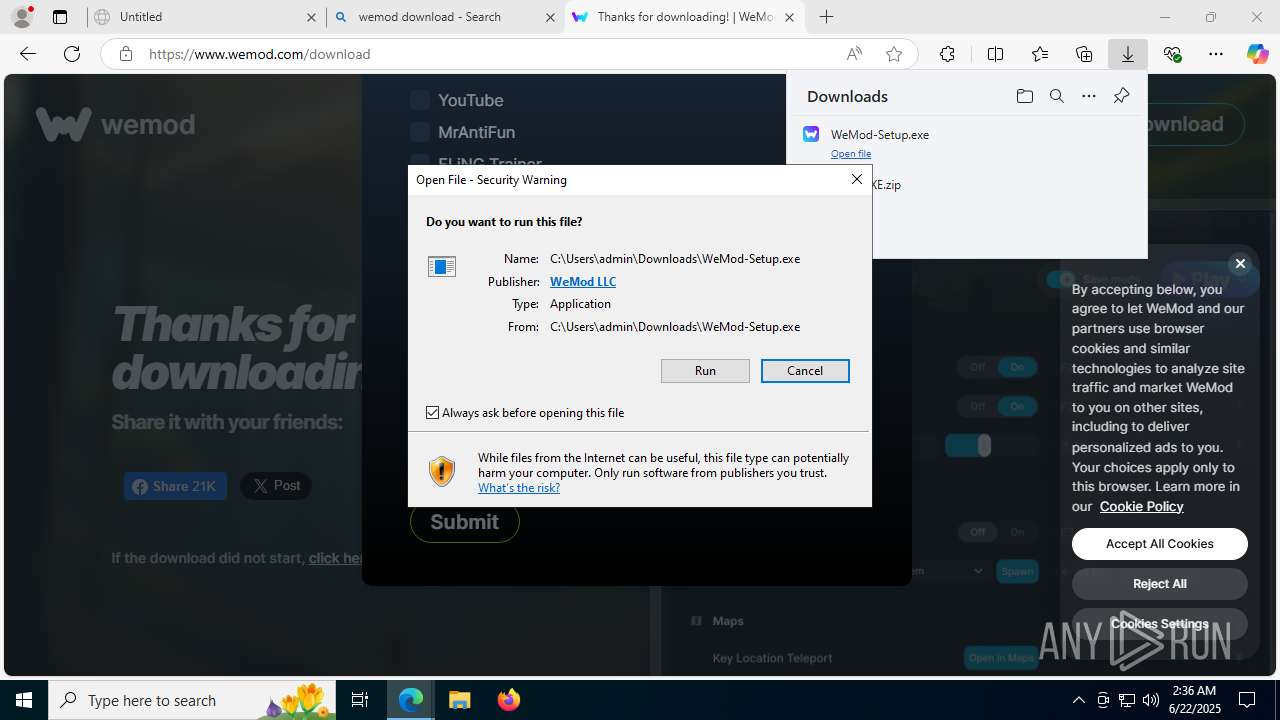The height and width of the screenshot is (720, 1280).
Task: Activate the Read aloud icon
Action: click(854, 54)
